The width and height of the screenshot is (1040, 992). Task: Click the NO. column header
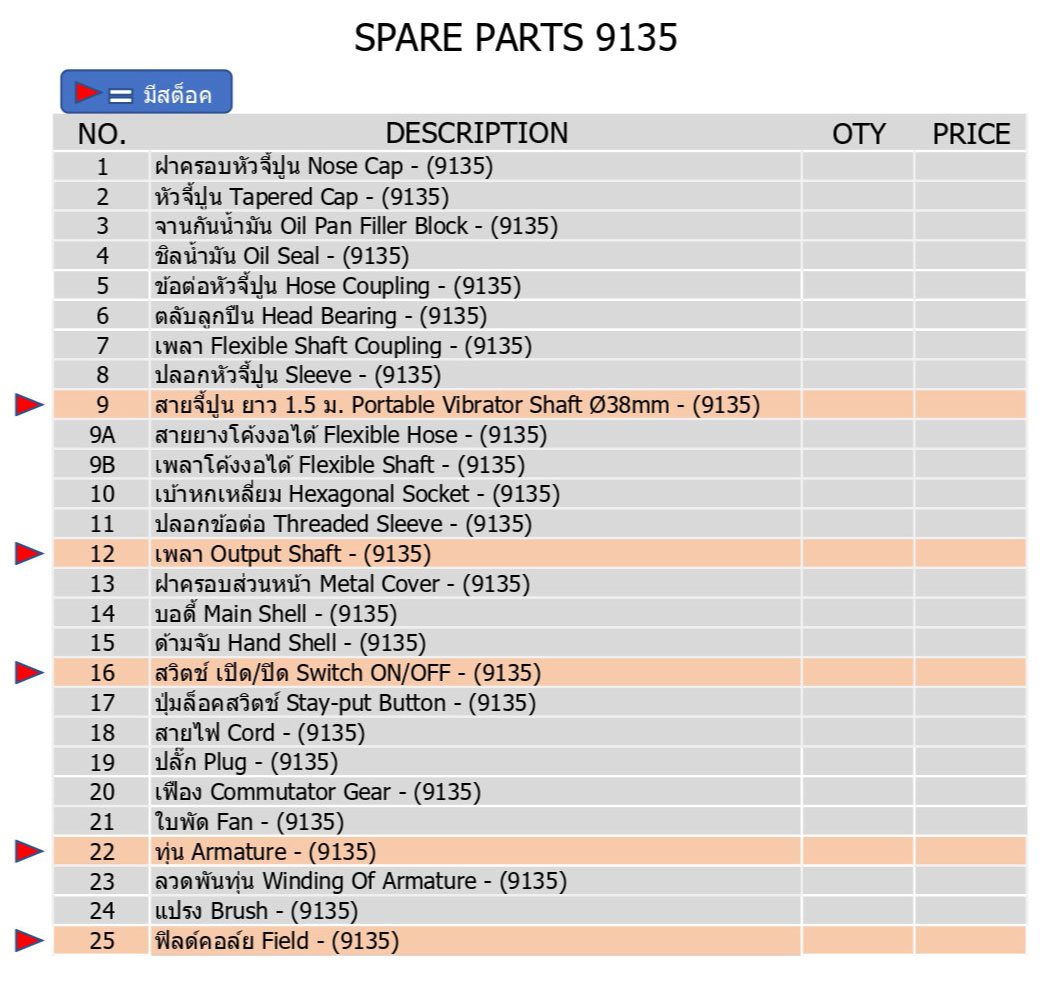click(x=102, y=134)
